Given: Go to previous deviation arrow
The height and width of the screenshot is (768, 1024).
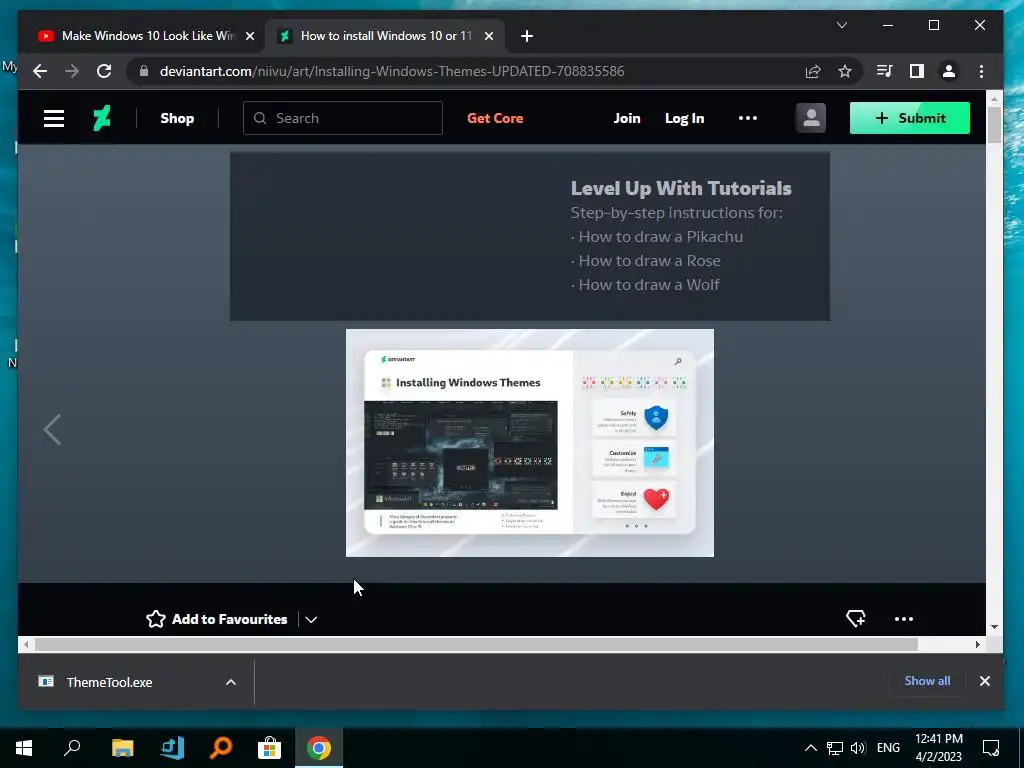Looking at the screenshot, I should (52, 430).
